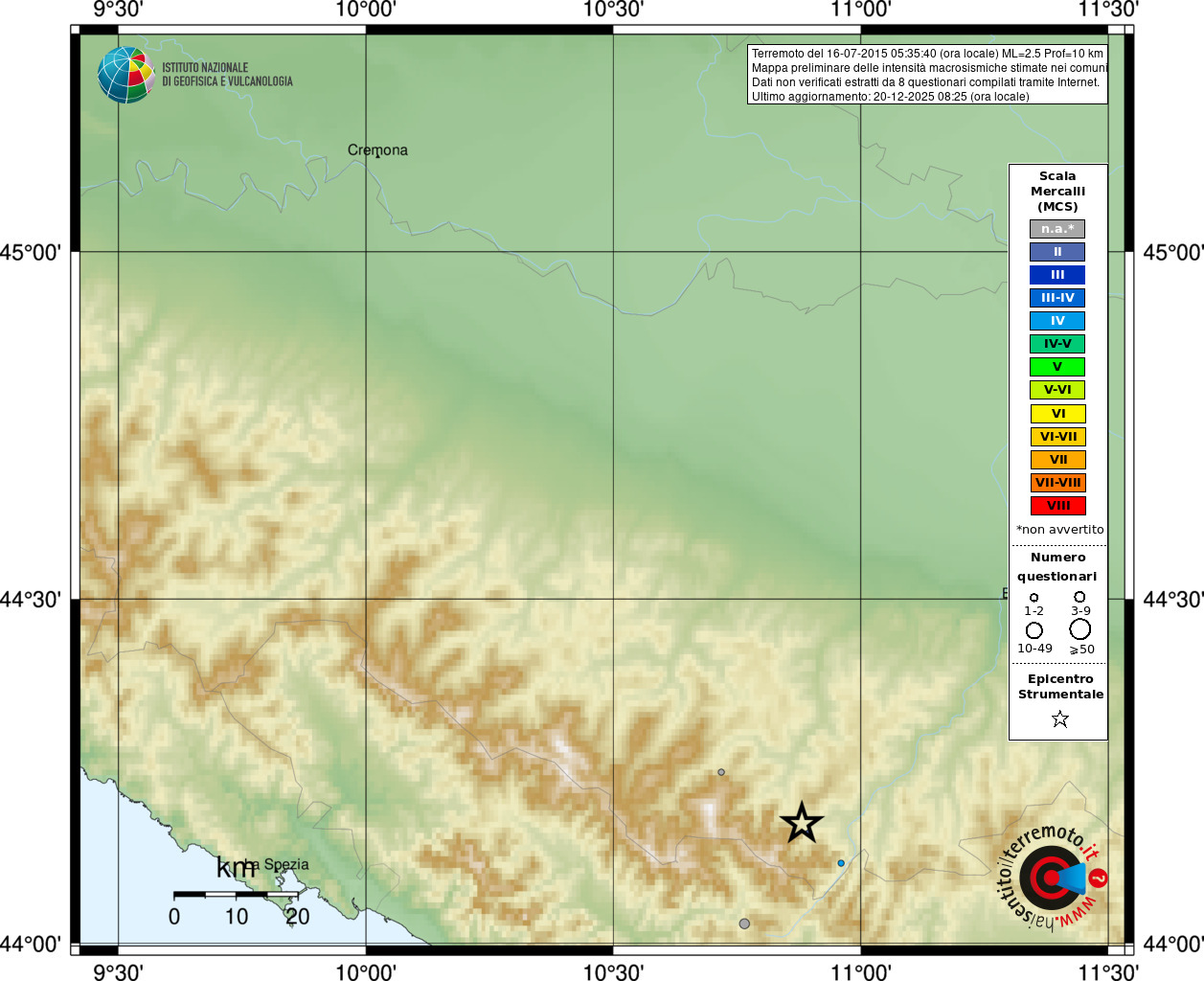Click the 9°30' longitude label at the top
Viewport: 1204px width, 981px height.
tap(118, 10)
